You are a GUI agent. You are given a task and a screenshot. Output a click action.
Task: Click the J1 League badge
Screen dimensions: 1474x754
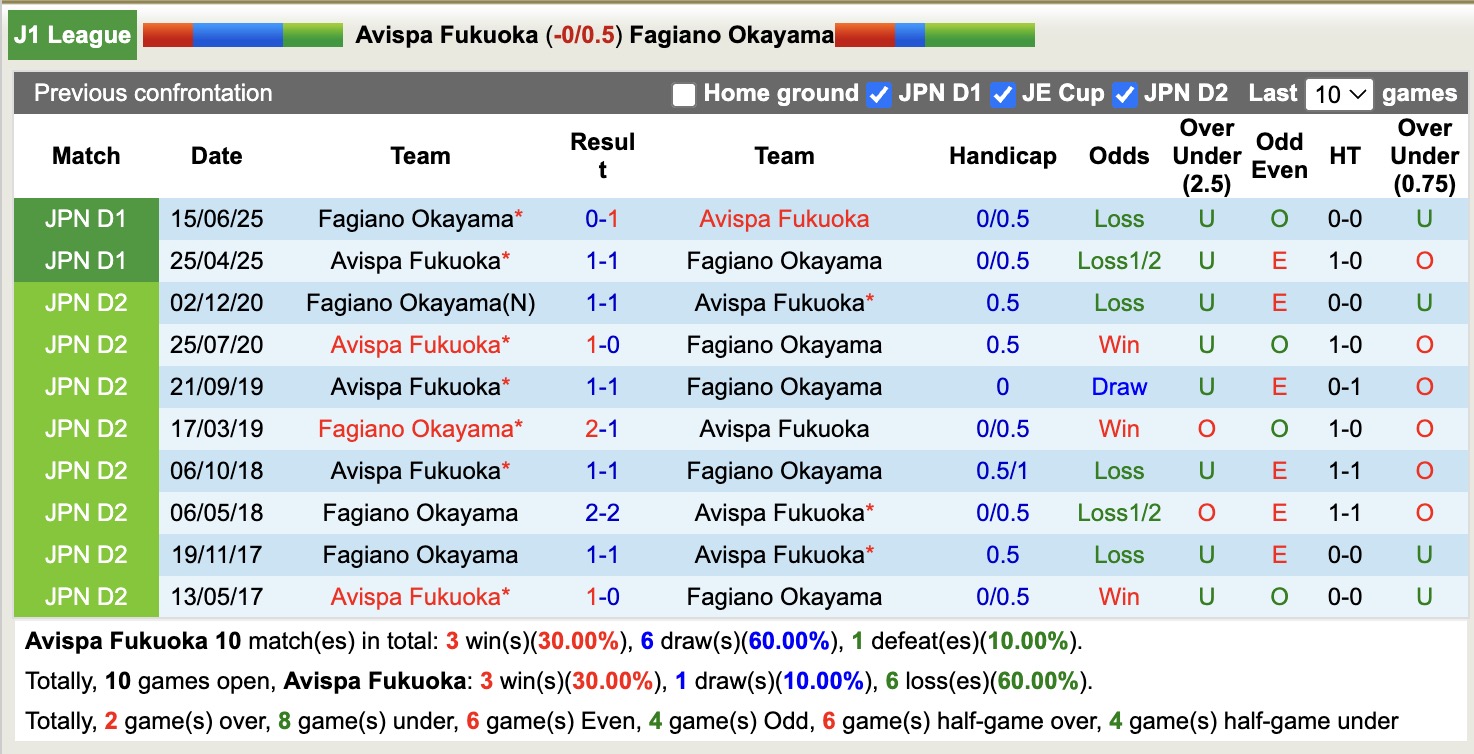tap(70, 34)
